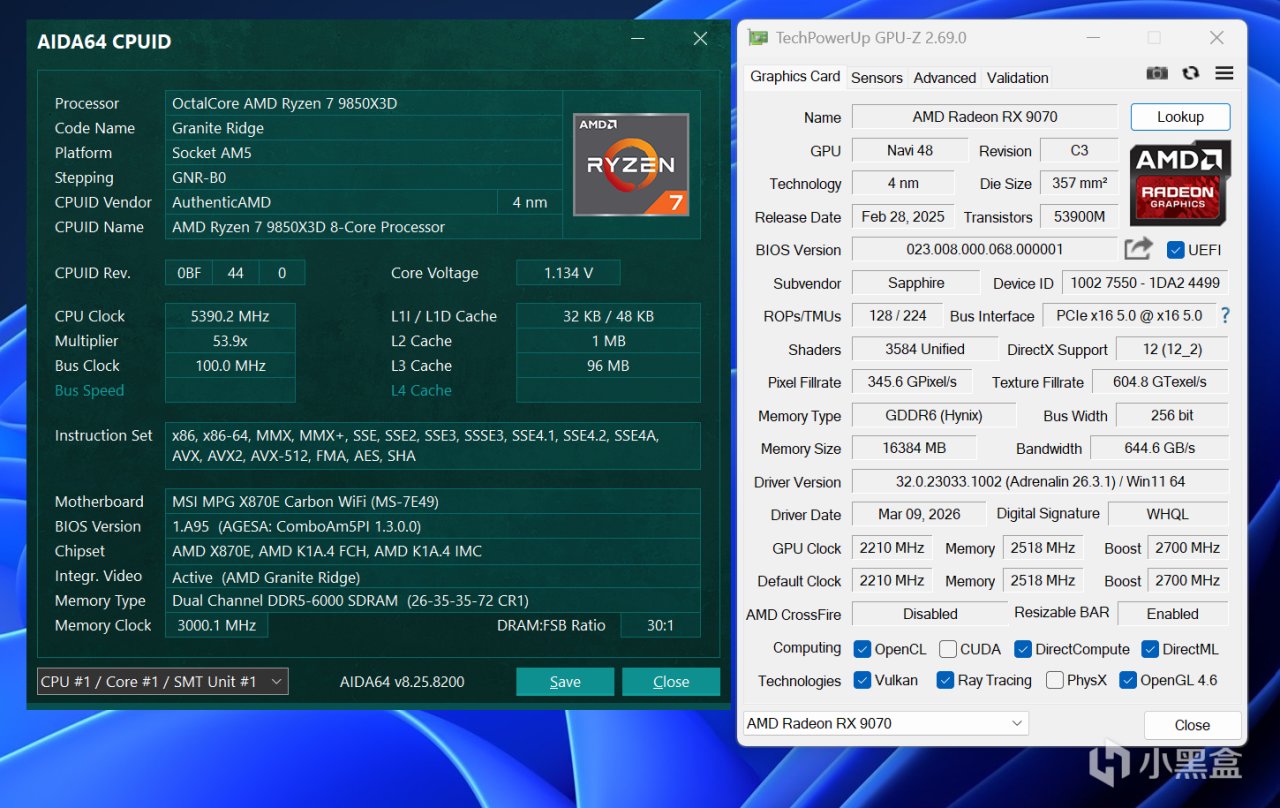Click the Resizable BAR Enabled field
The image size is (1280, 808).
(1172, 613)
